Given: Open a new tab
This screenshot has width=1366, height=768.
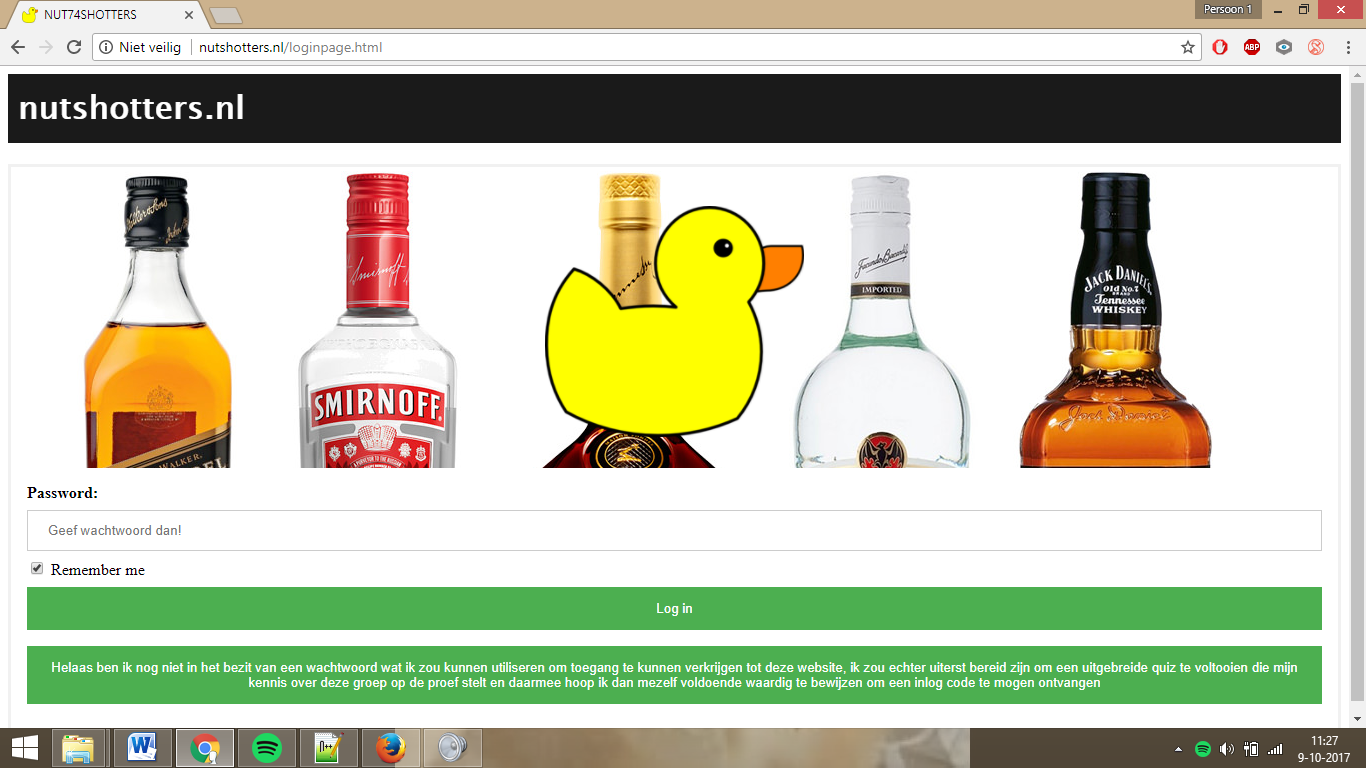Looking at the screenshot, I should point(227,16).
